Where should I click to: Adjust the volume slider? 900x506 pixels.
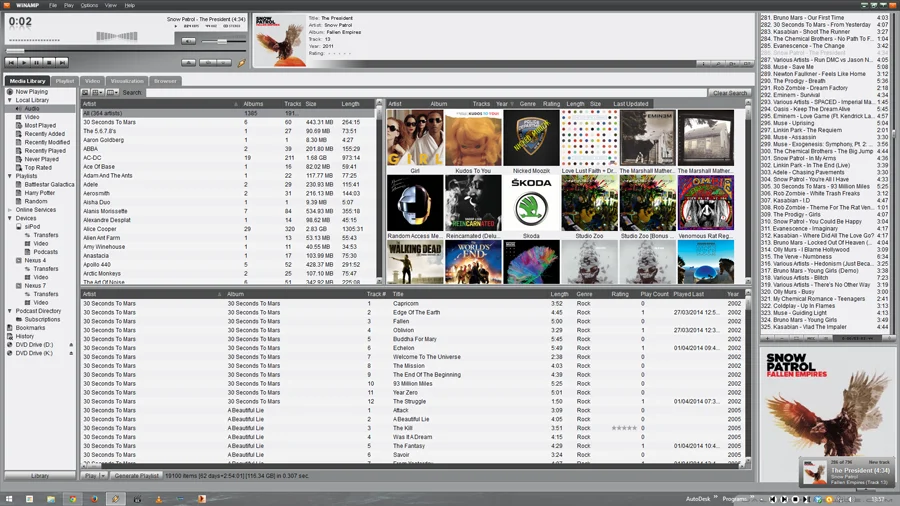click(223, 41)
